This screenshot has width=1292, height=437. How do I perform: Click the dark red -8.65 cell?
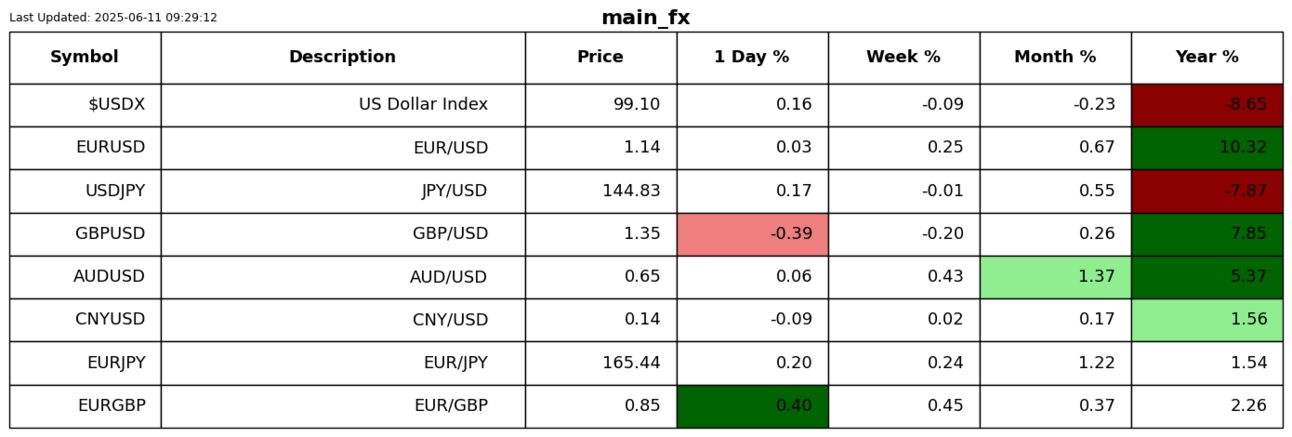pos(1206,104)
